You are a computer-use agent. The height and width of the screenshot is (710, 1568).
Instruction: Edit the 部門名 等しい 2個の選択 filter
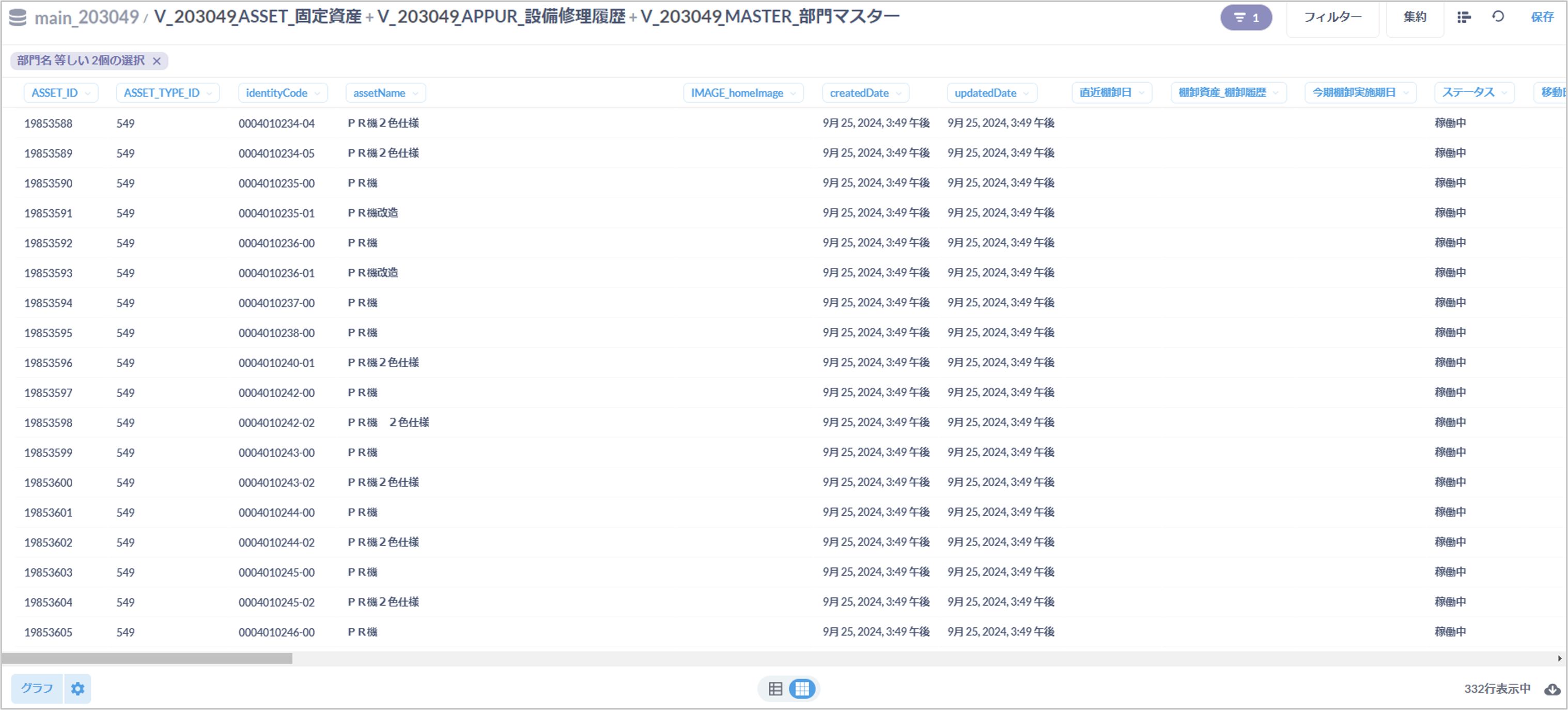(x=81, y=61)
